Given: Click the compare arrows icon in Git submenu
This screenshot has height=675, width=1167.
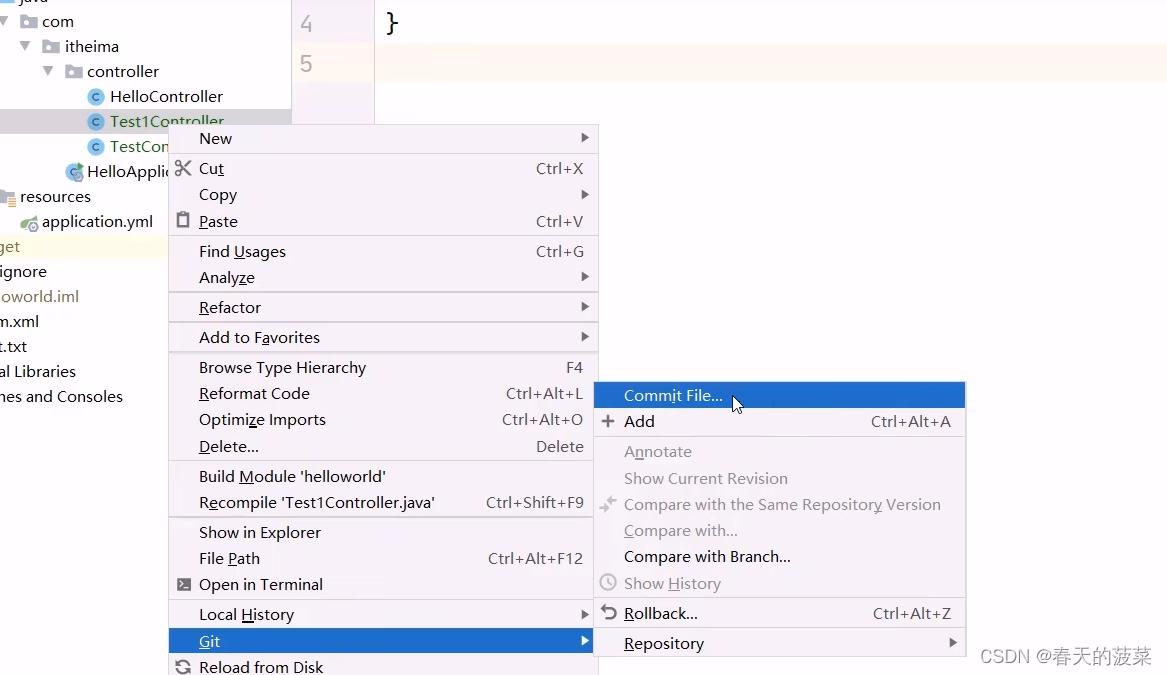Looking at the screenshot, I should click(x=609, y=505).
